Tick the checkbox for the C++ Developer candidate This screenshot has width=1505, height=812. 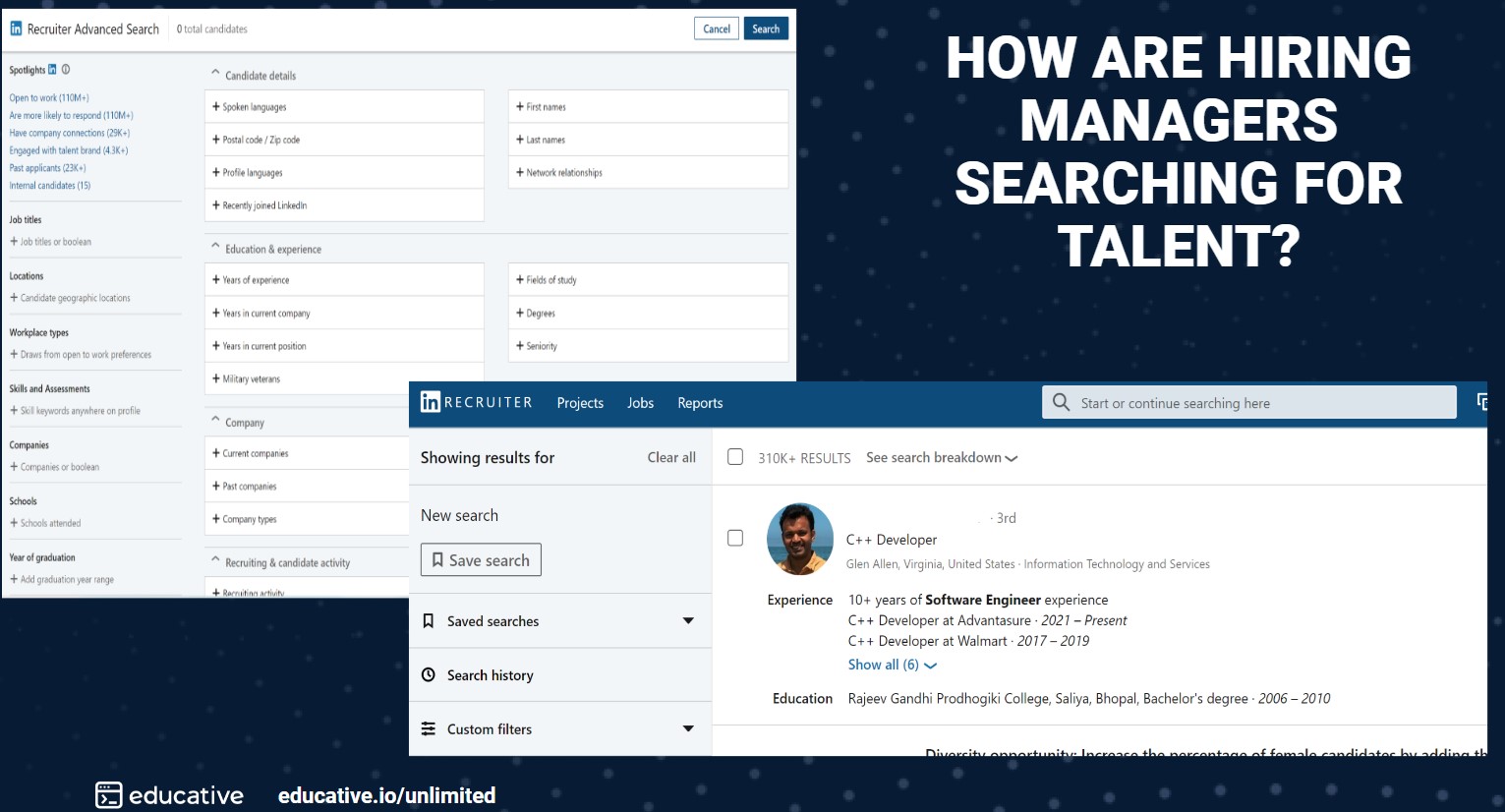pos(734,538)
